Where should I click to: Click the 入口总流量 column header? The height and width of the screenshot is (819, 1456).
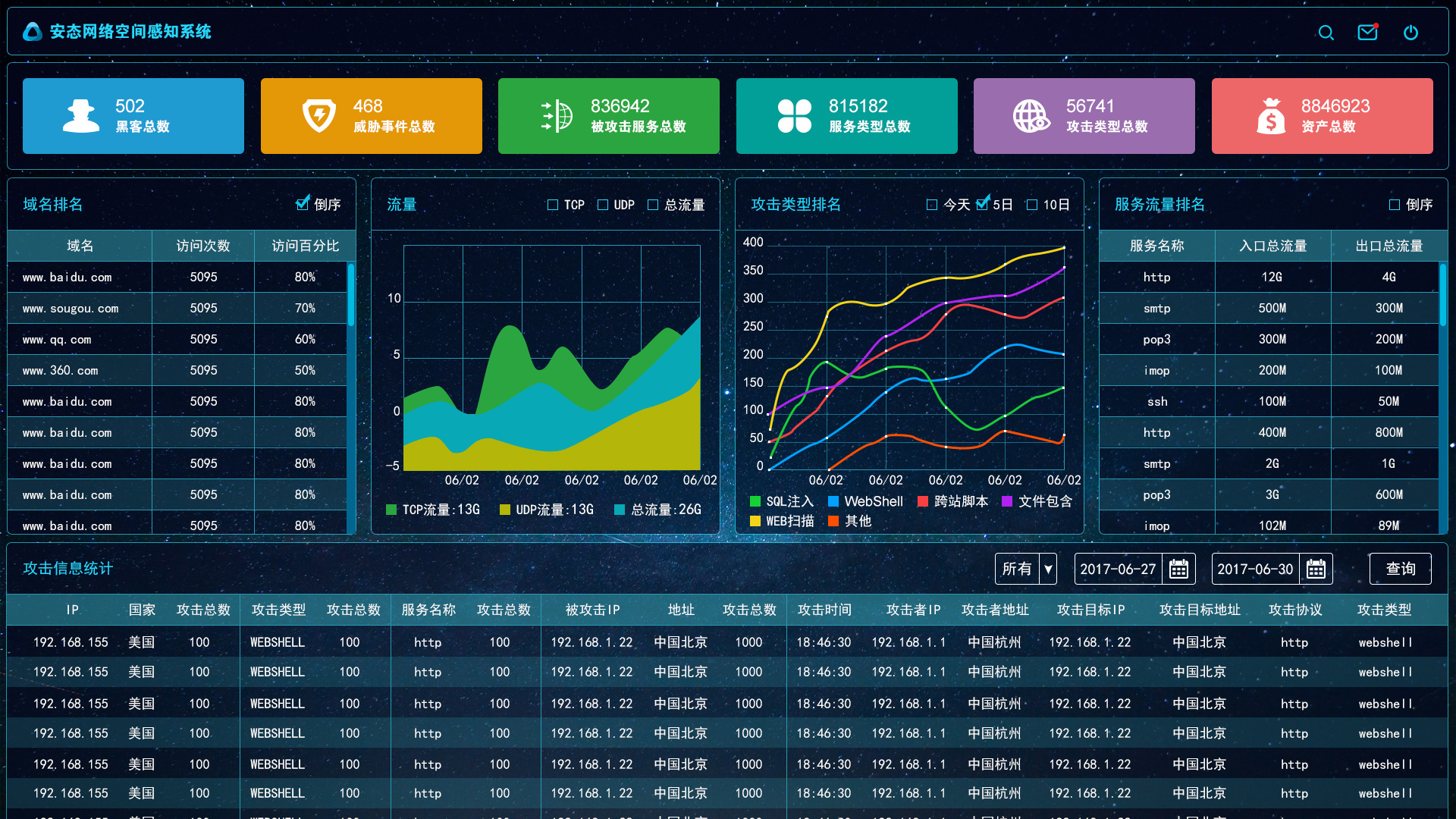click(1273, 246)
